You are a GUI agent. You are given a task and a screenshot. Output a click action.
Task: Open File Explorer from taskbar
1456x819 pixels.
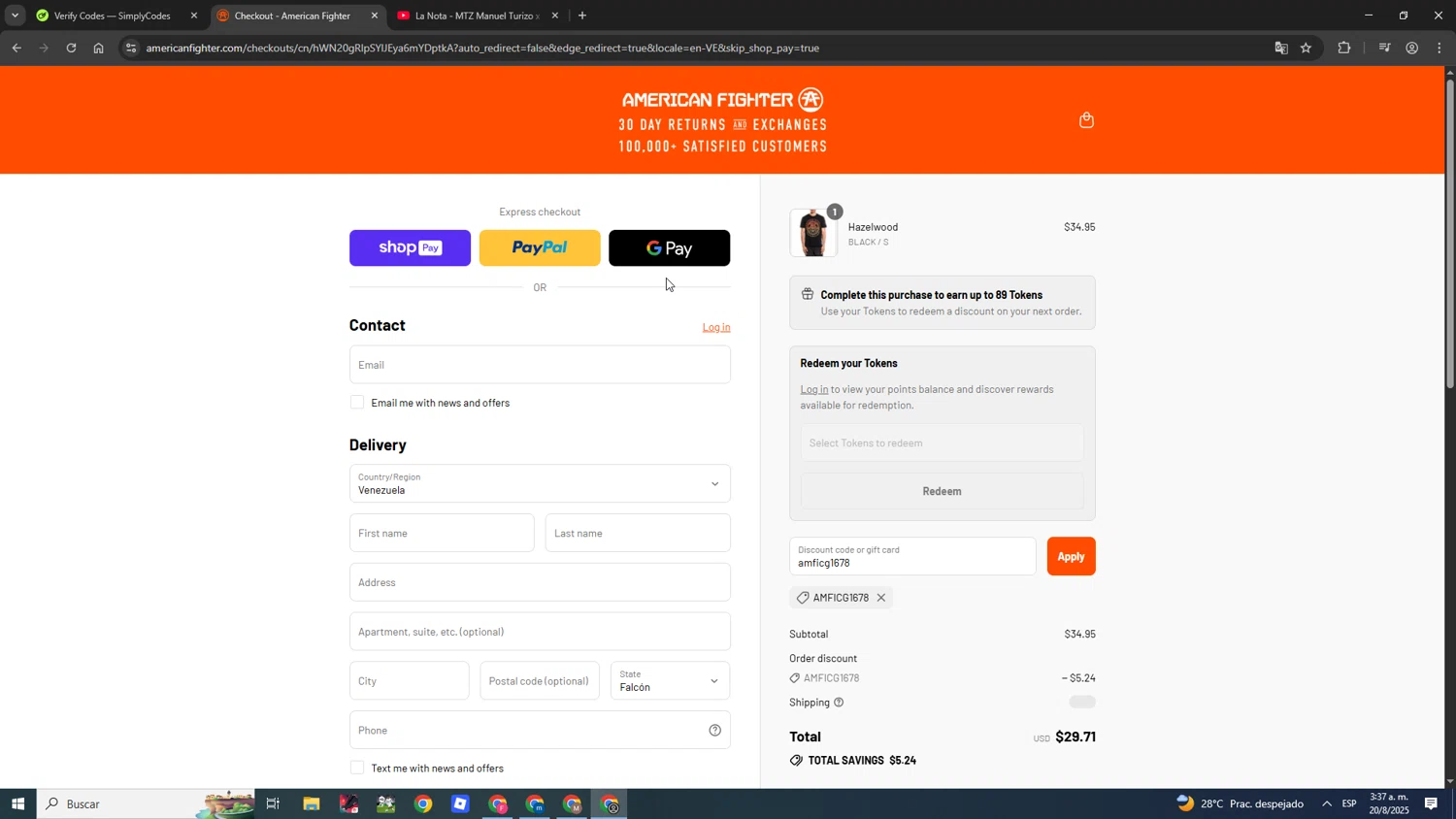point(311,803)
